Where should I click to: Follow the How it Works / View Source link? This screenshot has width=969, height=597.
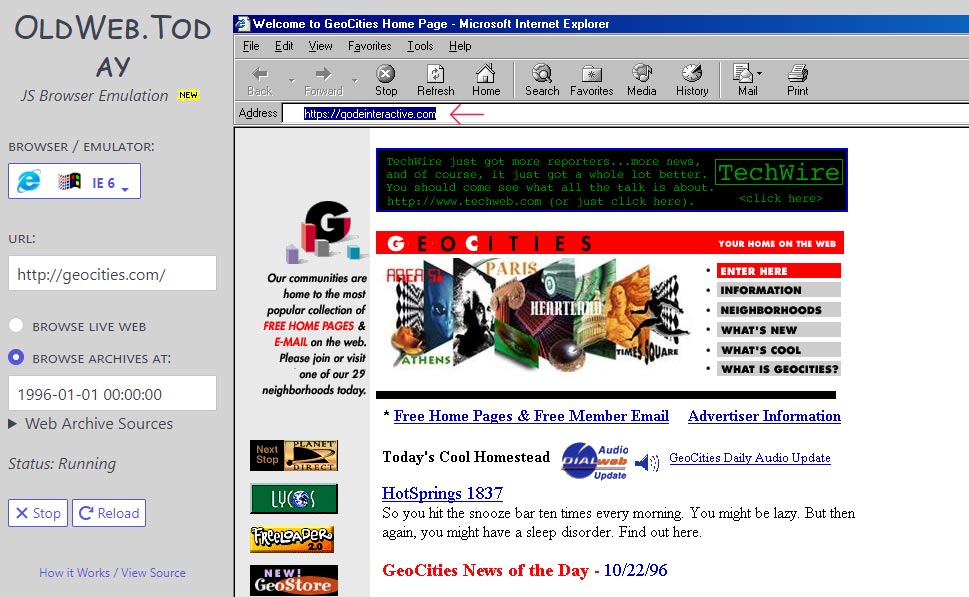[x=112, y=573]
